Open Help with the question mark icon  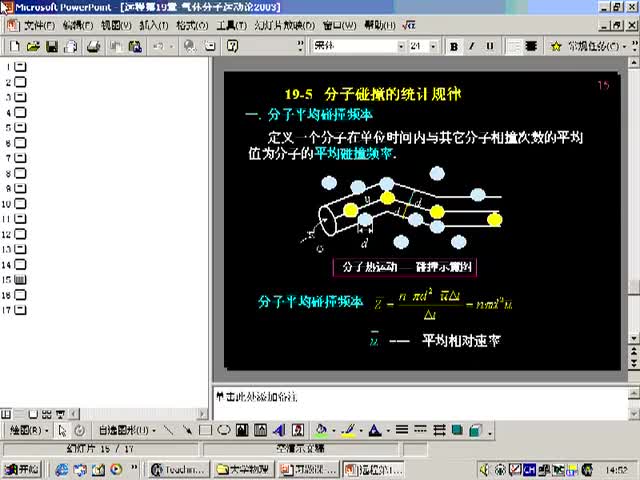click(x=232, y=46)
